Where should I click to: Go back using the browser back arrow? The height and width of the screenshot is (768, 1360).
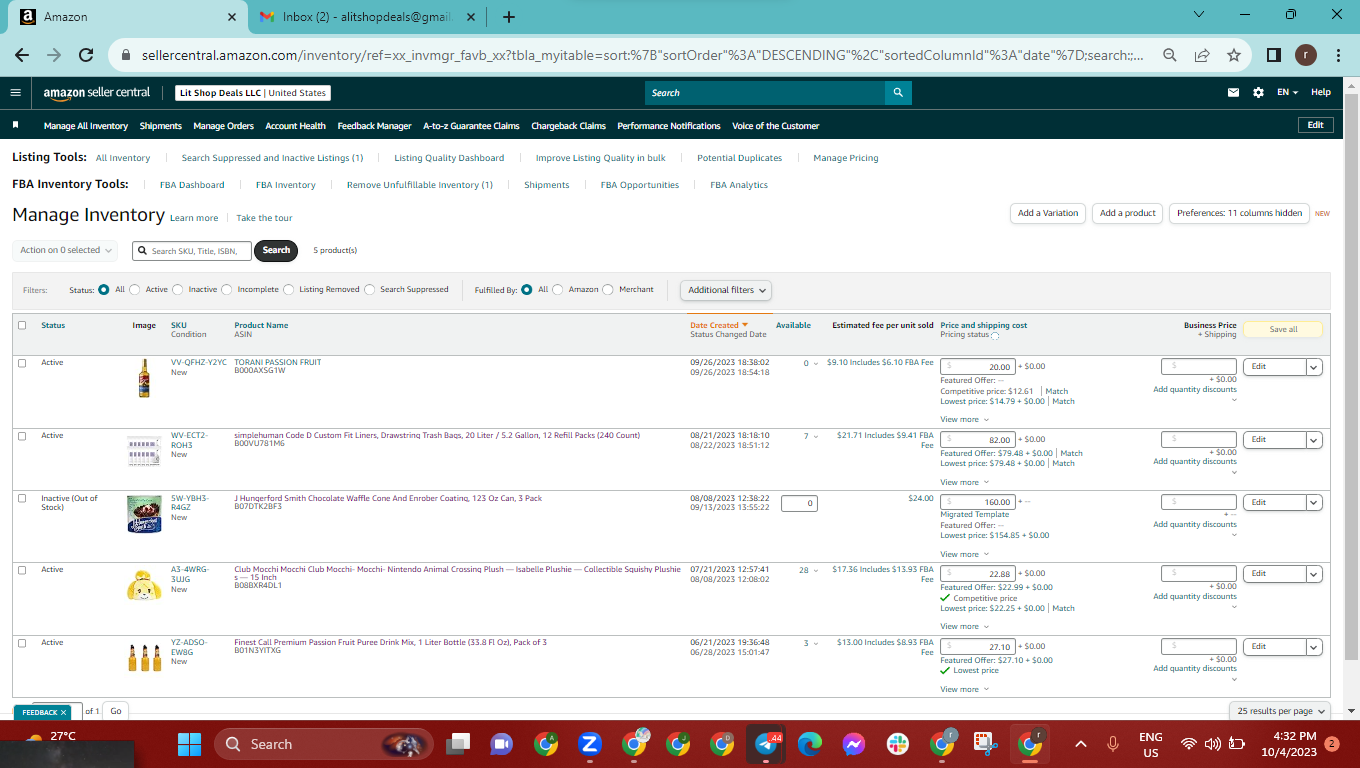pos(22,55)
